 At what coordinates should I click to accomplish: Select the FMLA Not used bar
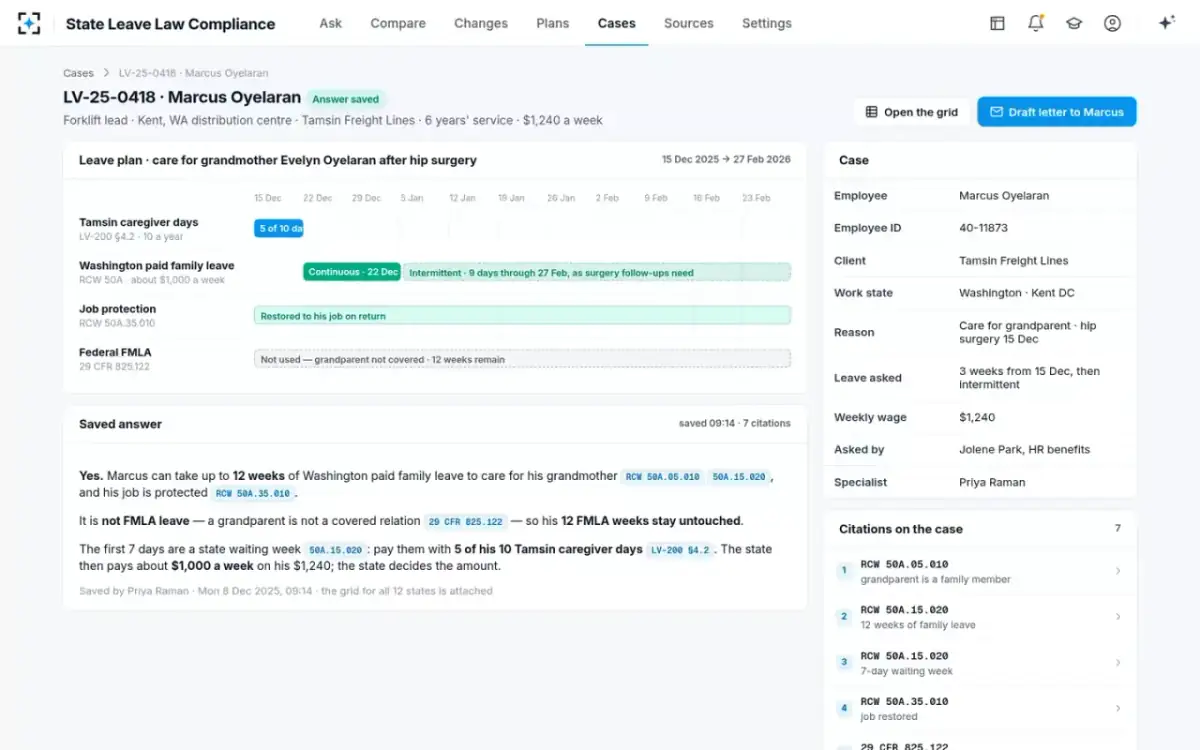pyautogui.click(x=522, y=359)
